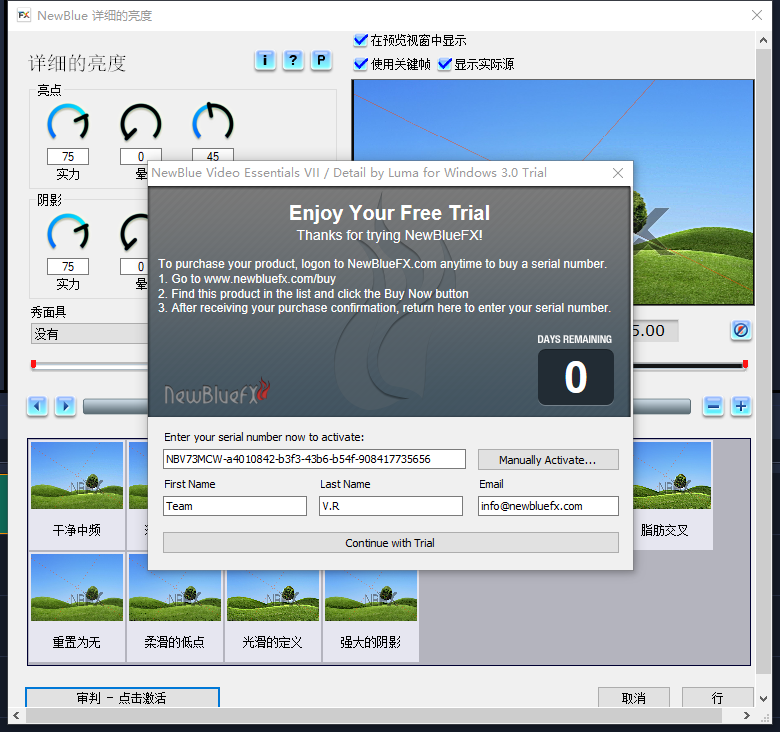Open the '秀面具' dropdown showing 没有

coord(90,334)
